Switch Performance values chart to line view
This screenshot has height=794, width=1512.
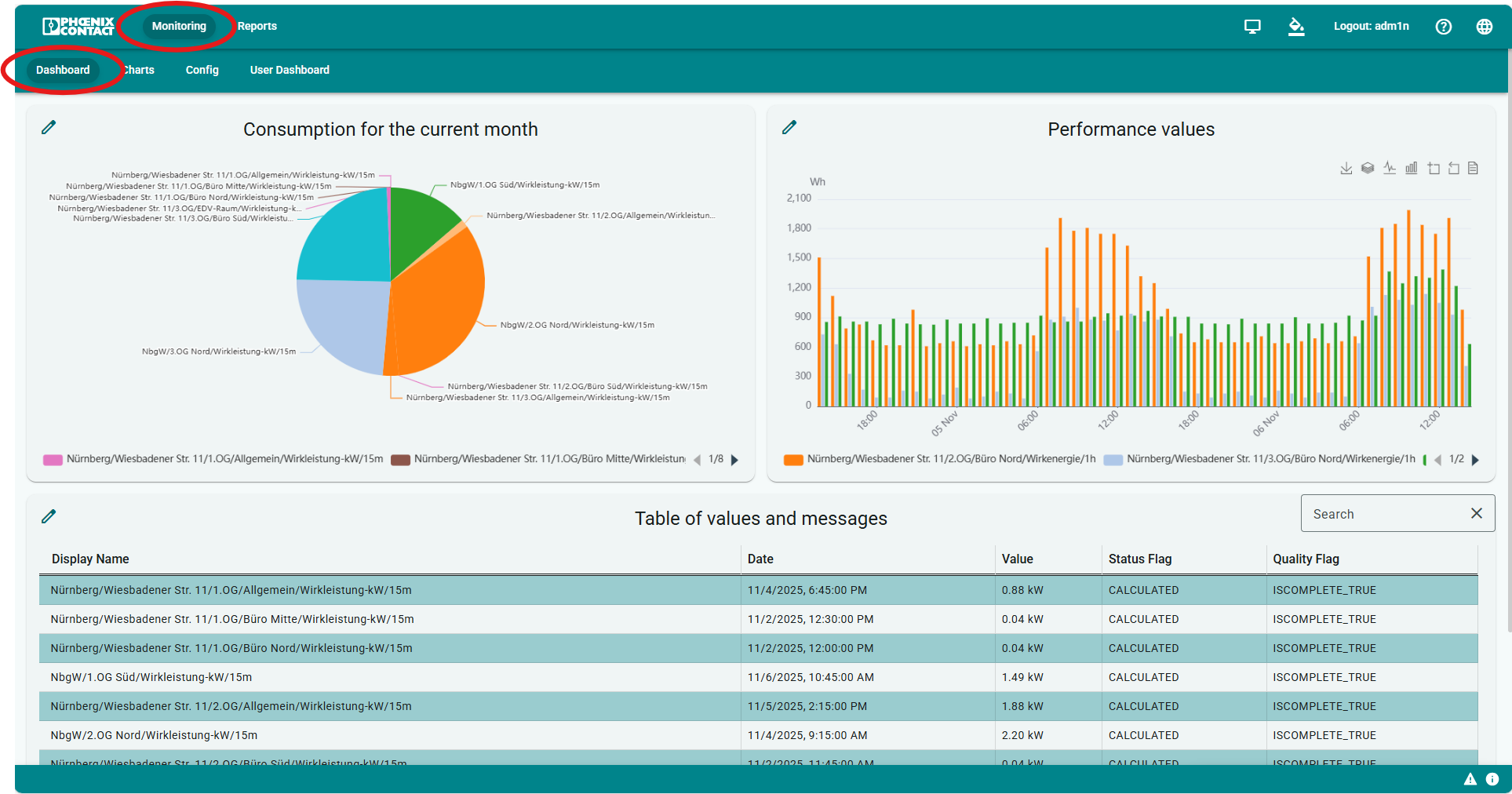(1390, 168)
